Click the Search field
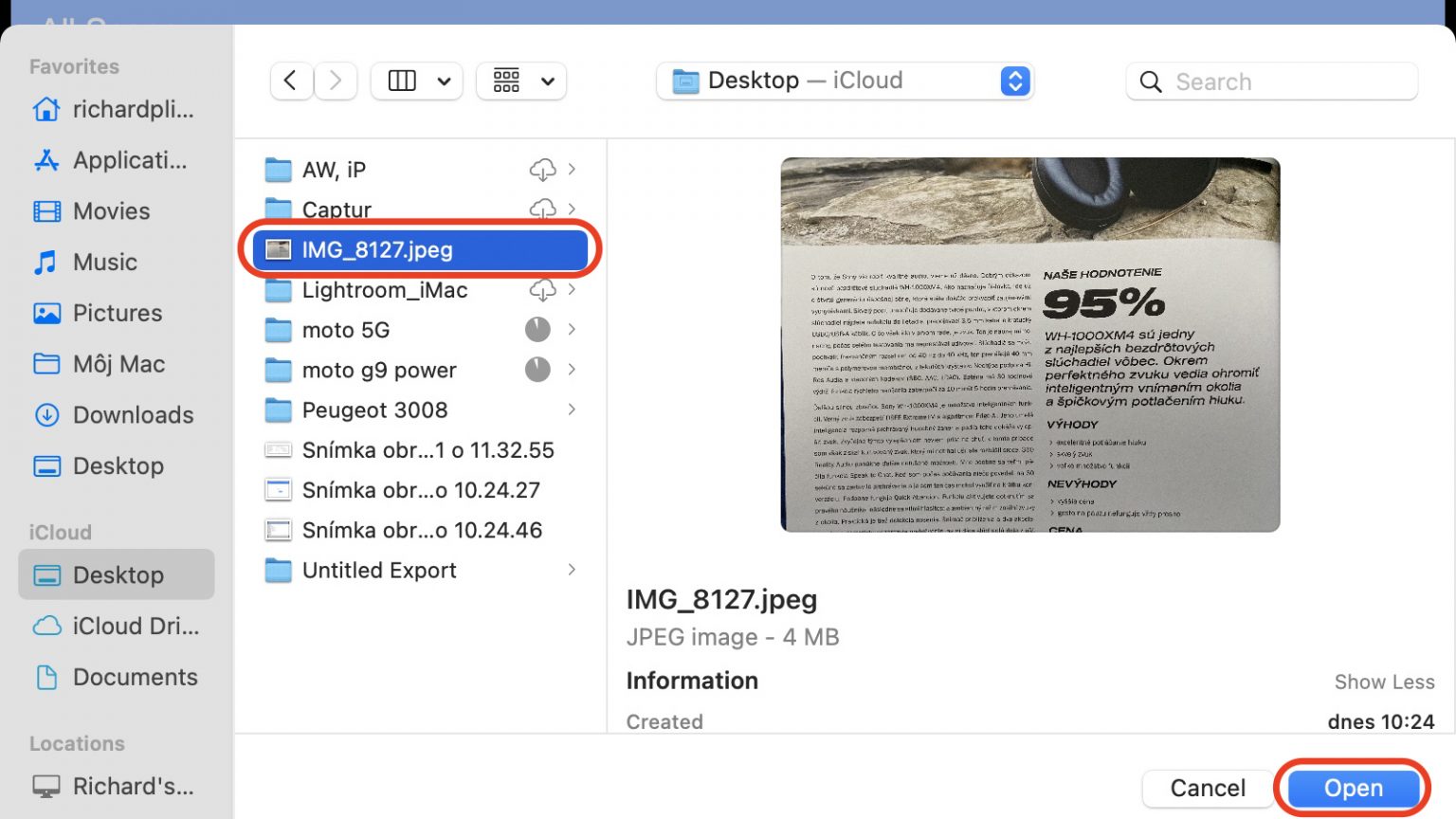 click(1272, 82)
